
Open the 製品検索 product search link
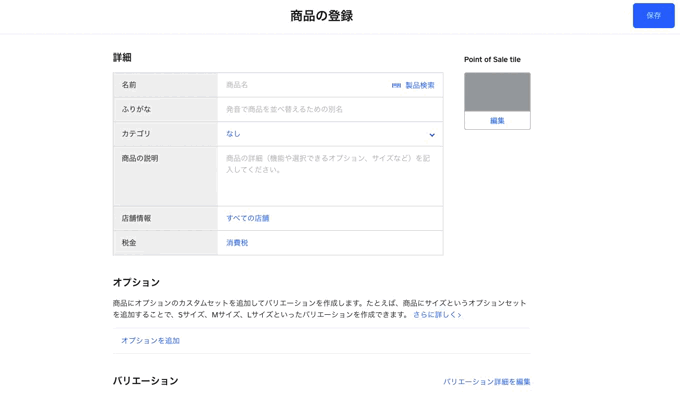(419, 85)
